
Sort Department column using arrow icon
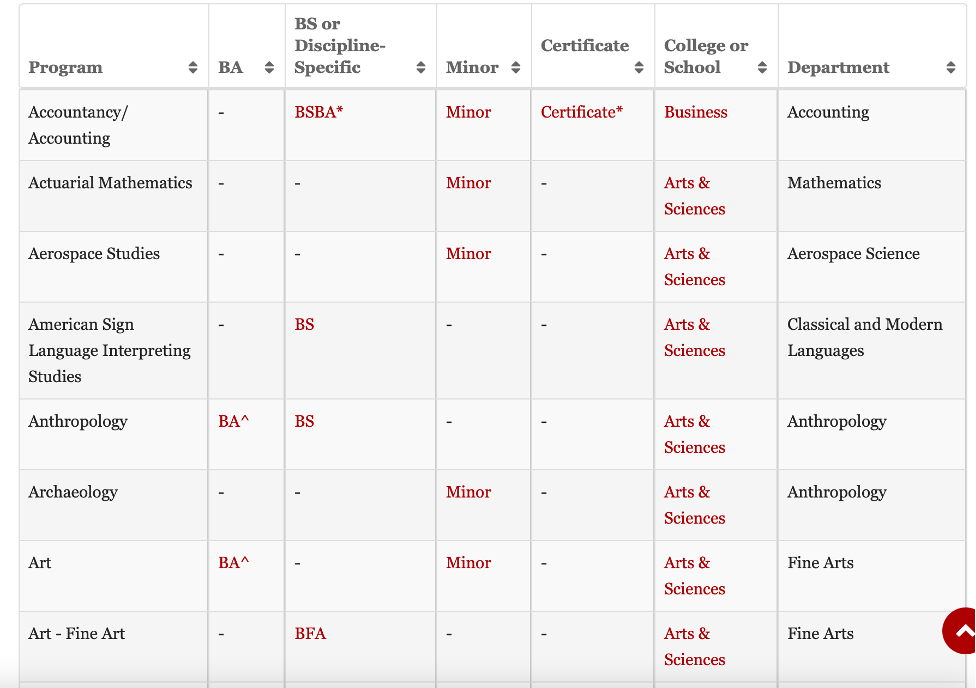[x=950, y=68]
